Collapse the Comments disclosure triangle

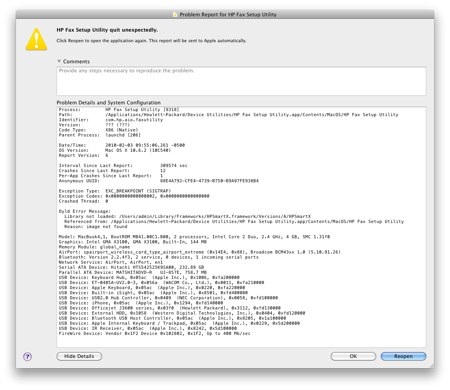pyautogui.click(x=59, y=61)
